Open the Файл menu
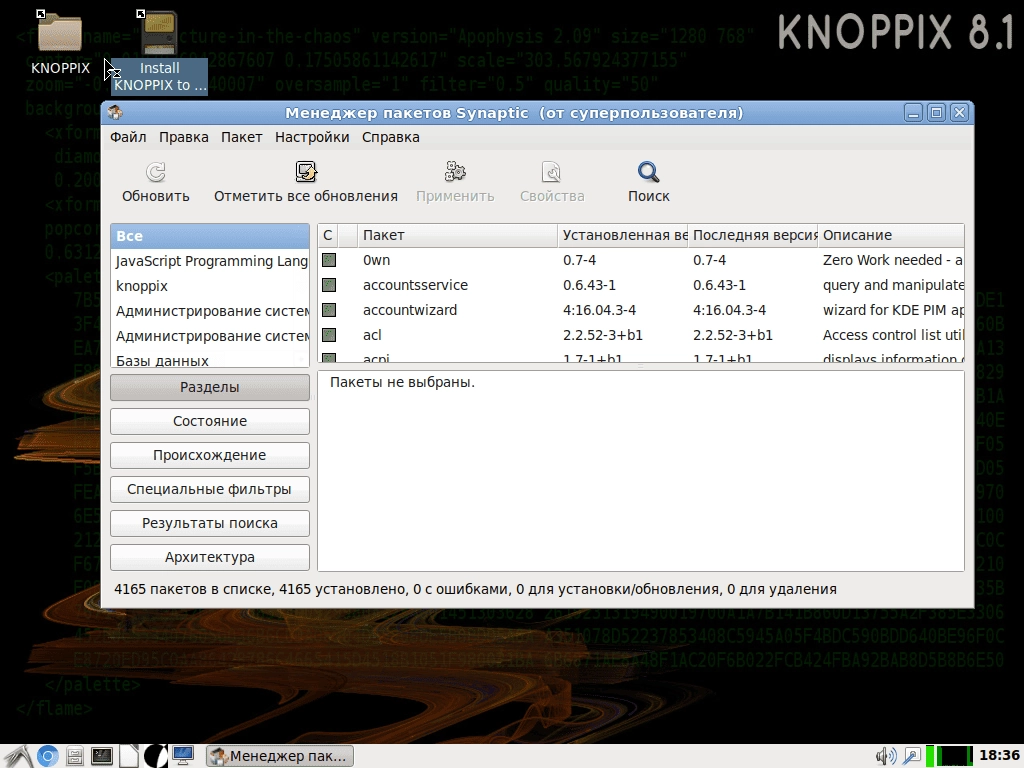This screenshot has width=1024, height=768. click(x=128, y=137)
